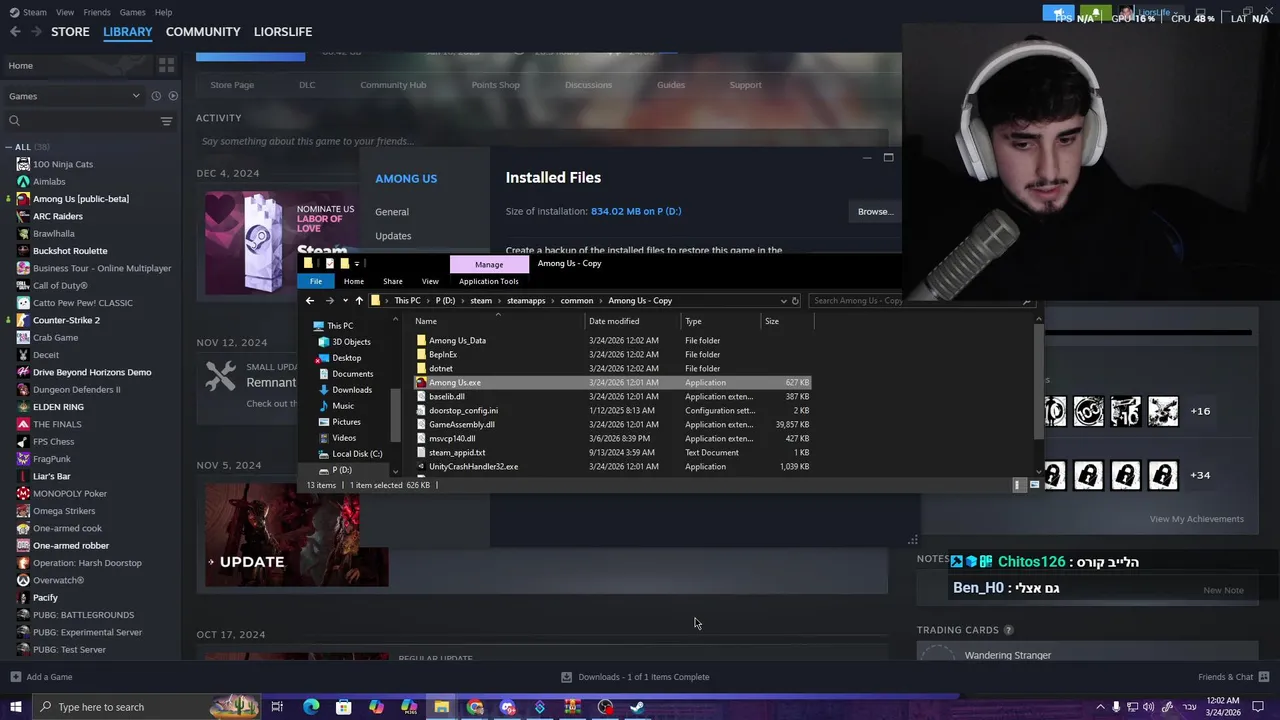This screenshot has width=1280, height=720.
Task: Open Microsoft Store from the taskbar
Action: point(343,707)
